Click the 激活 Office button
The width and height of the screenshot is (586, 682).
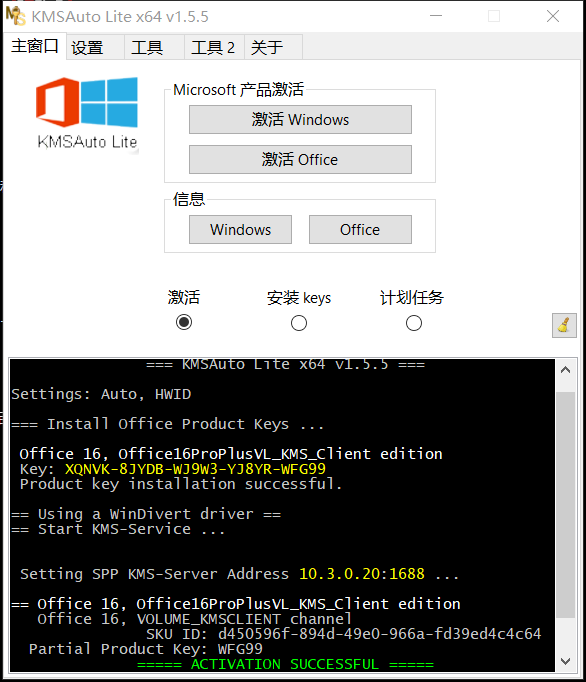(300, 160)
